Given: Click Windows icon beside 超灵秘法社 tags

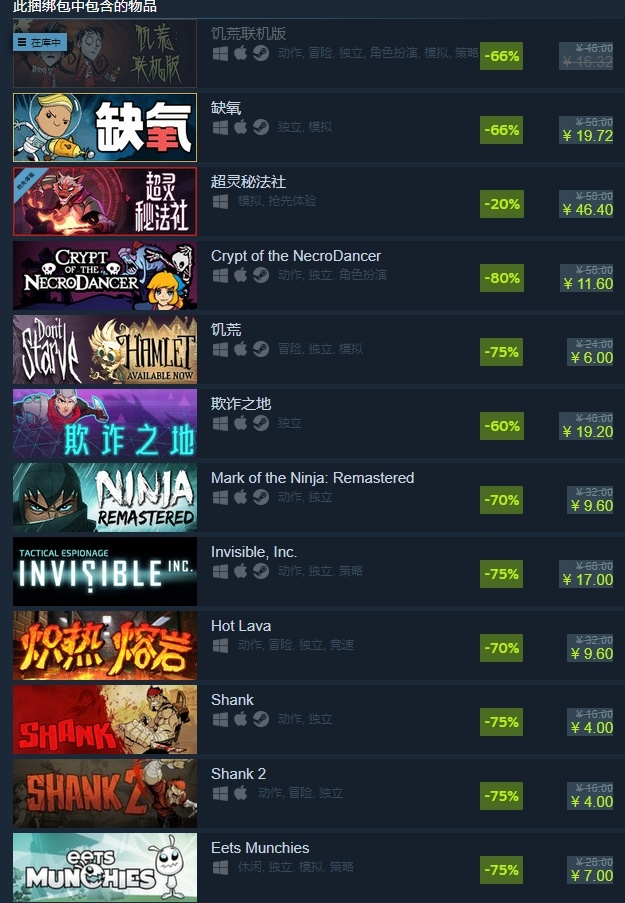Looking at the screenshot, I should click(x=220, y=201).
